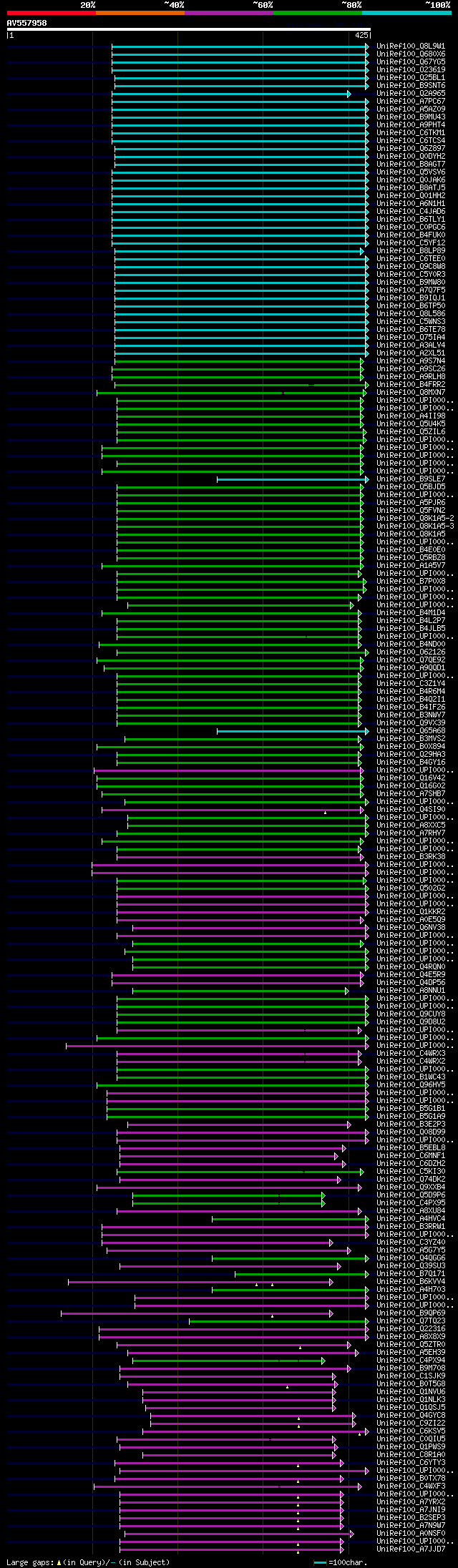Select the UniRef100_Q0DYH2 label
This screenshot has height=1568, width=458.
411,157
